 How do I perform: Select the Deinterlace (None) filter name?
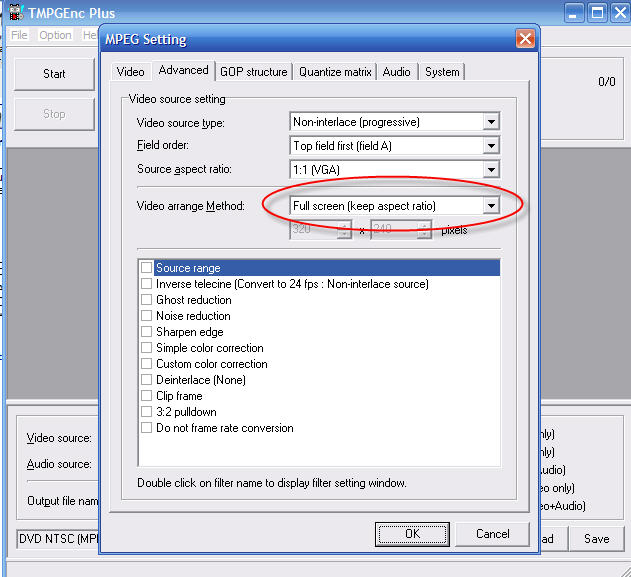coord(201,380)
